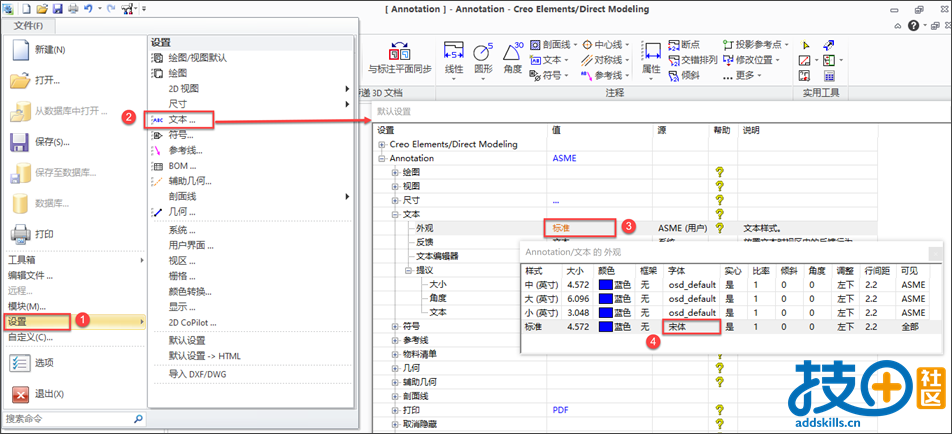Image resolution: width=952 pixels, height=434 pixels.
Task: Click the 文本 icon in ribbon
Action: [536, 60]
